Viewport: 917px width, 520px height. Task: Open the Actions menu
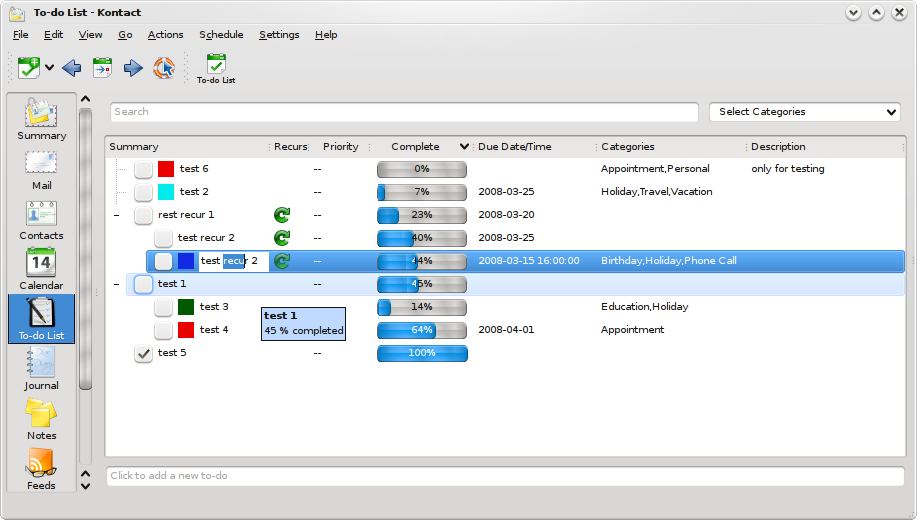pyautogui.click(x=166, y=35)
